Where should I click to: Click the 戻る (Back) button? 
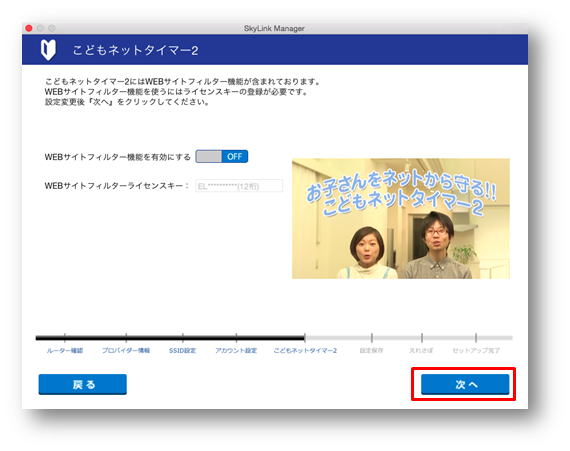[83, 384]
